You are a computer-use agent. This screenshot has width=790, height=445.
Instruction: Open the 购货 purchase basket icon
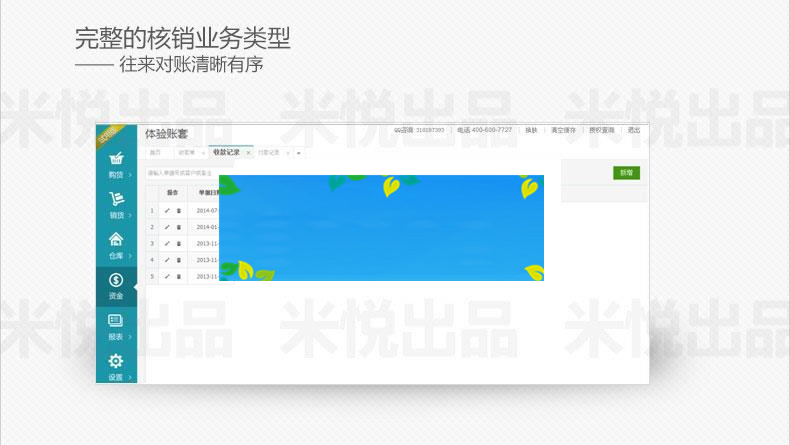coord(116,159)
